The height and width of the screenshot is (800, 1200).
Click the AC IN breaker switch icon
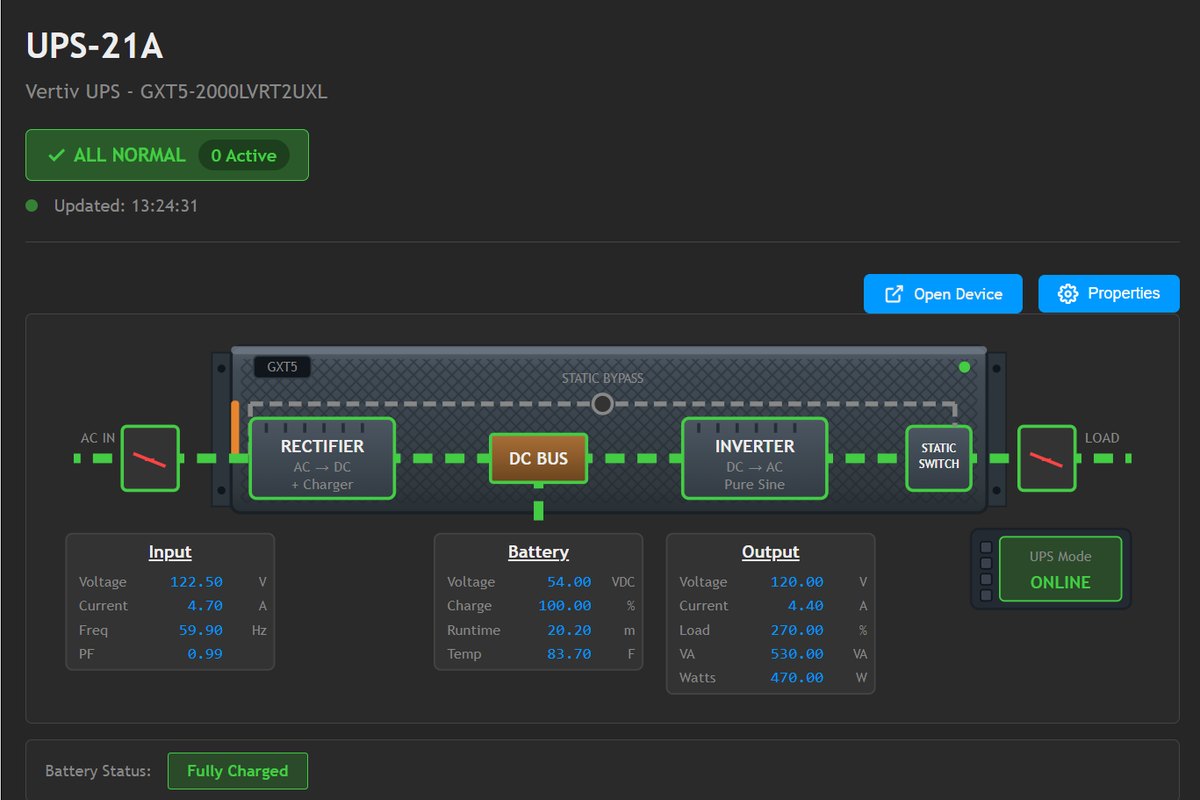click(x=150, y=458)
